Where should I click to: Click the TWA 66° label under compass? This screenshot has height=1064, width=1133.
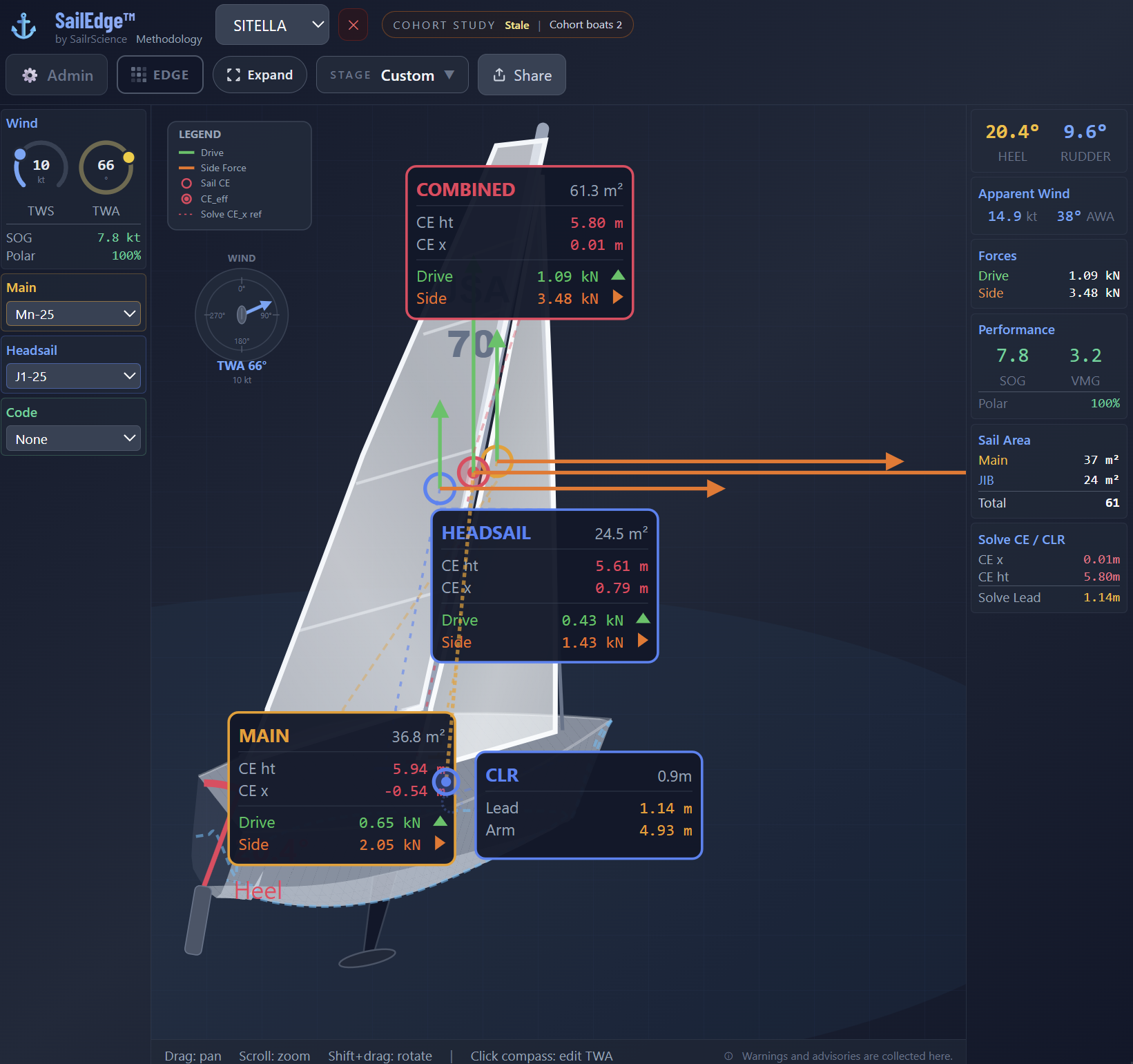click(x=242, y=366)
